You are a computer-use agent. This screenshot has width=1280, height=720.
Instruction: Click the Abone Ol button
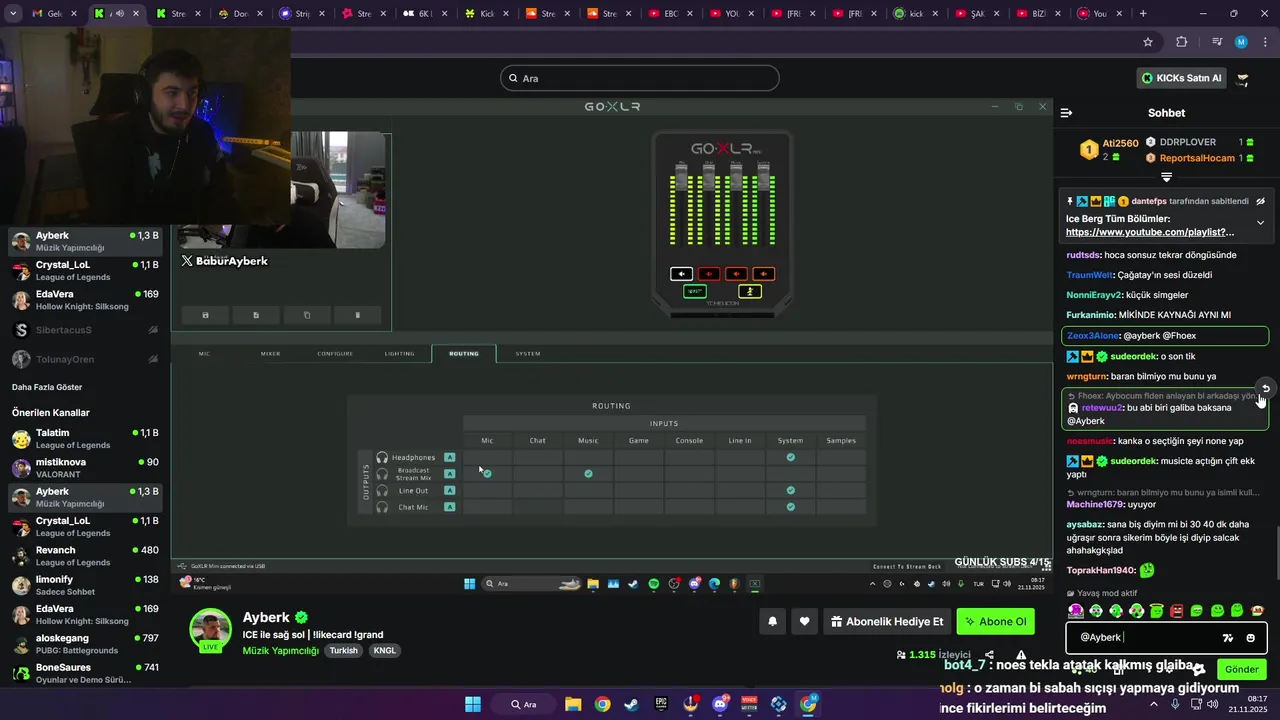point(995,621)
